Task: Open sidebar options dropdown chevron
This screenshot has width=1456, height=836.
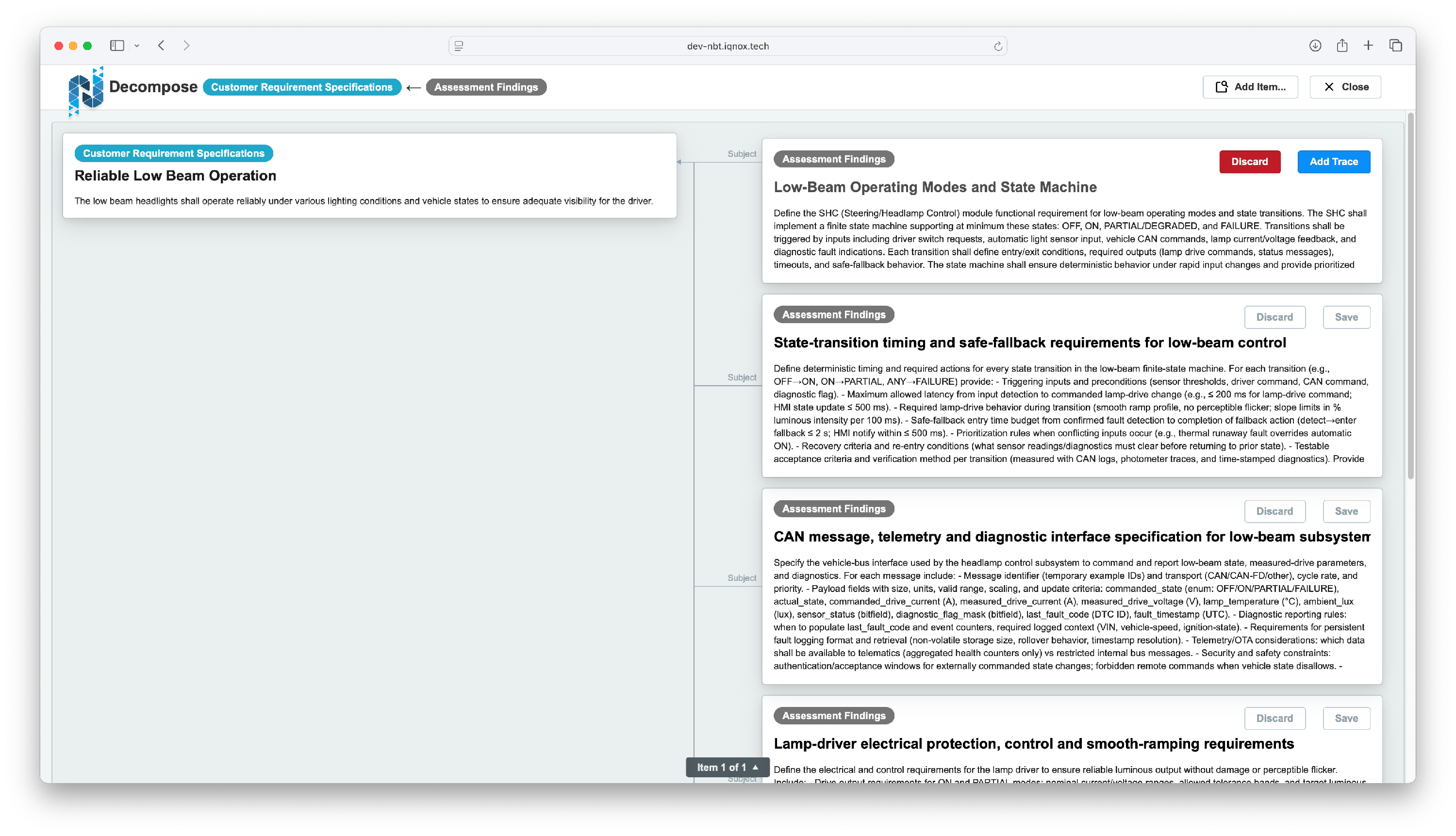Action: (137, 45)
